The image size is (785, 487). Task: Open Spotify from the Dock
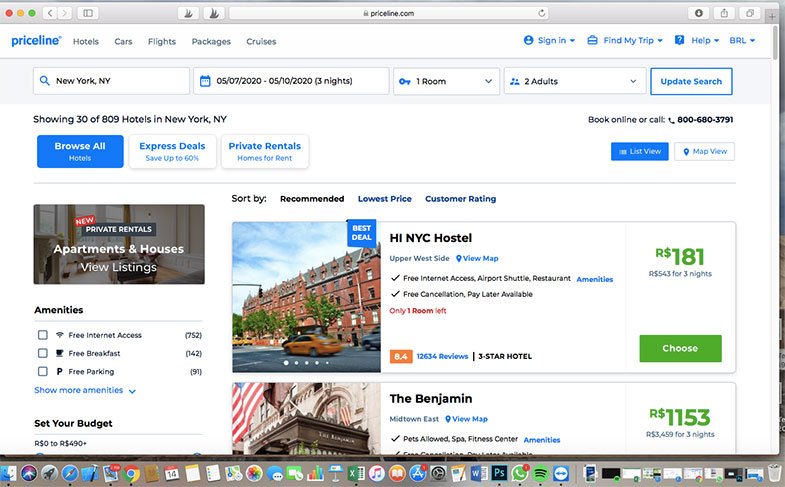(540, 473)
